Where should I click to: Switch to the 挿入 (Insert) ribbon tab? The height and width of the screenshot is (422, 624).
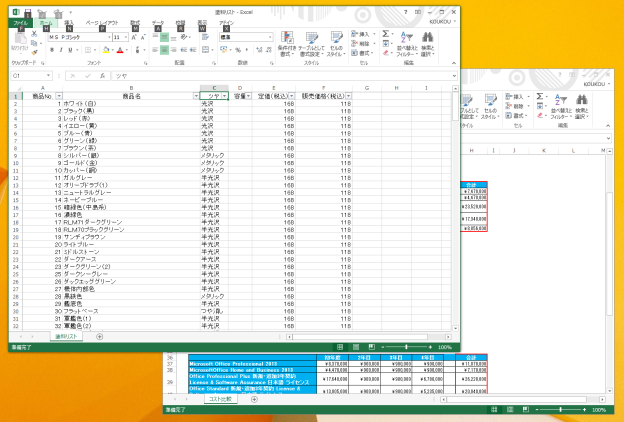point(67,22)
